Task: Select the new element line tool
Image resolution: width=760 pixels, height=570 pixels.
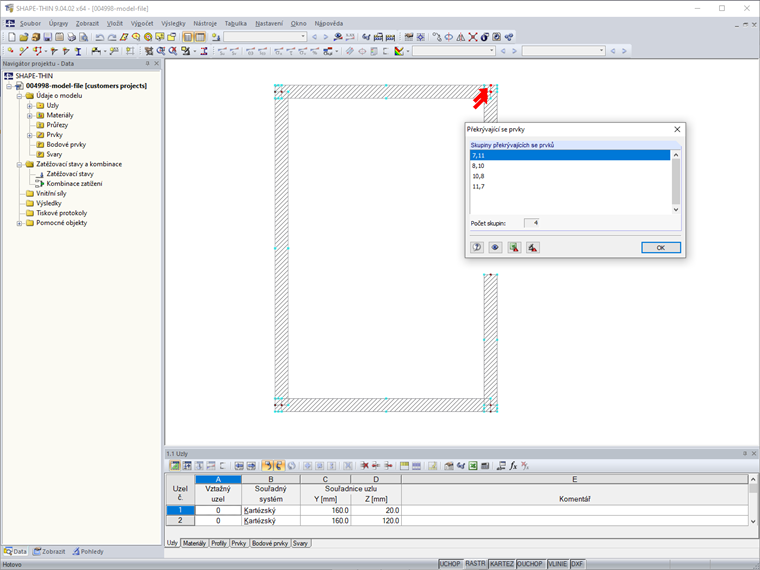Action: [x=23, y=51]
